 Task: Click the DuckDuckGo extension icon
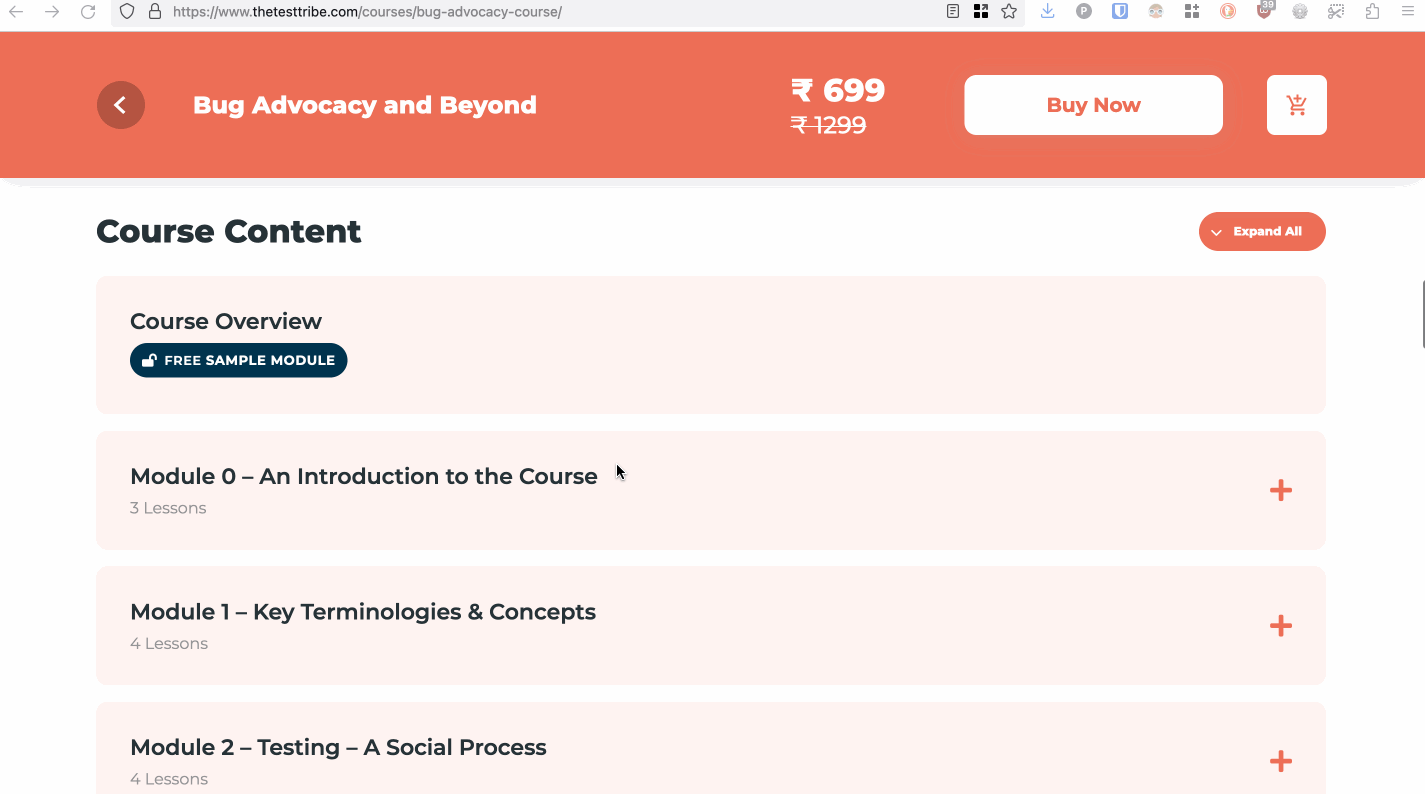click(1228, 12)
